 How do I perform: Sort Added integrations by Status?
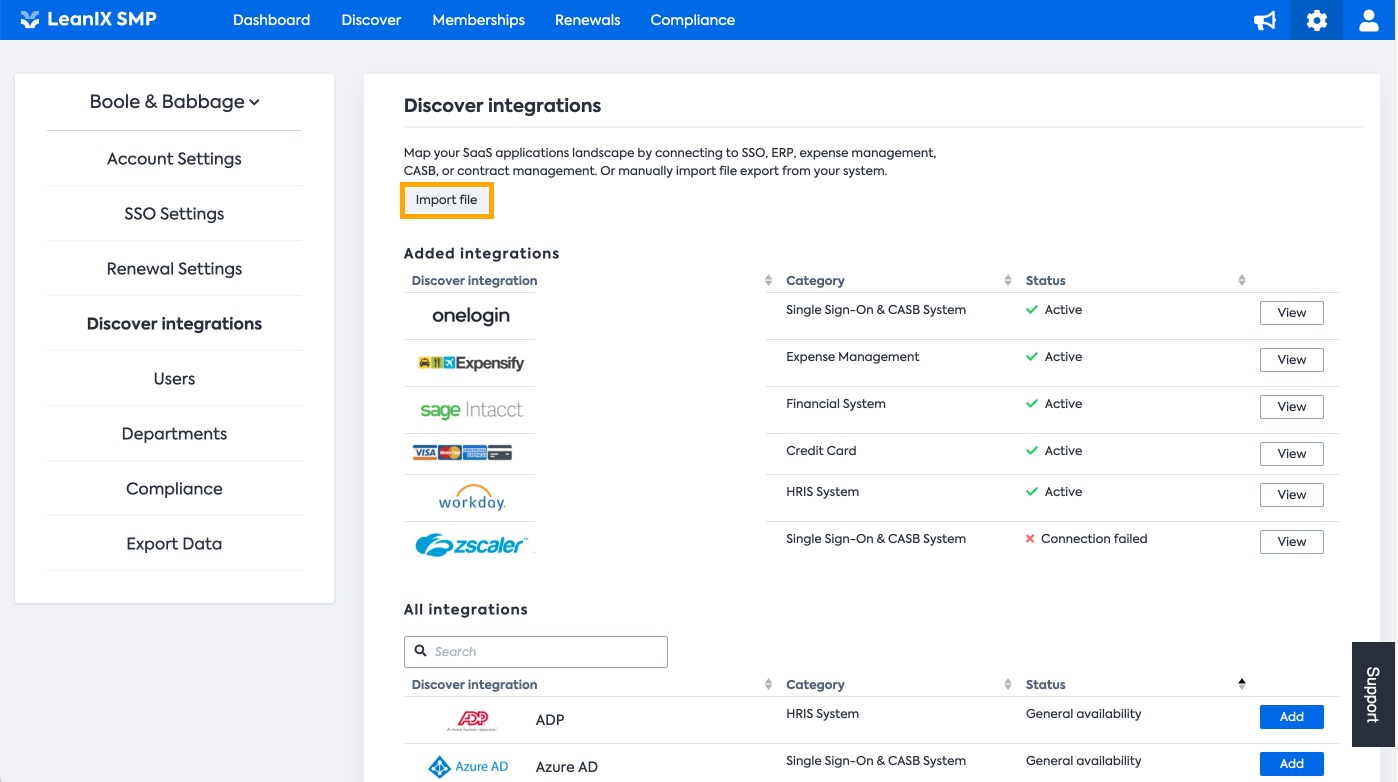click(x=1242, y=281)
